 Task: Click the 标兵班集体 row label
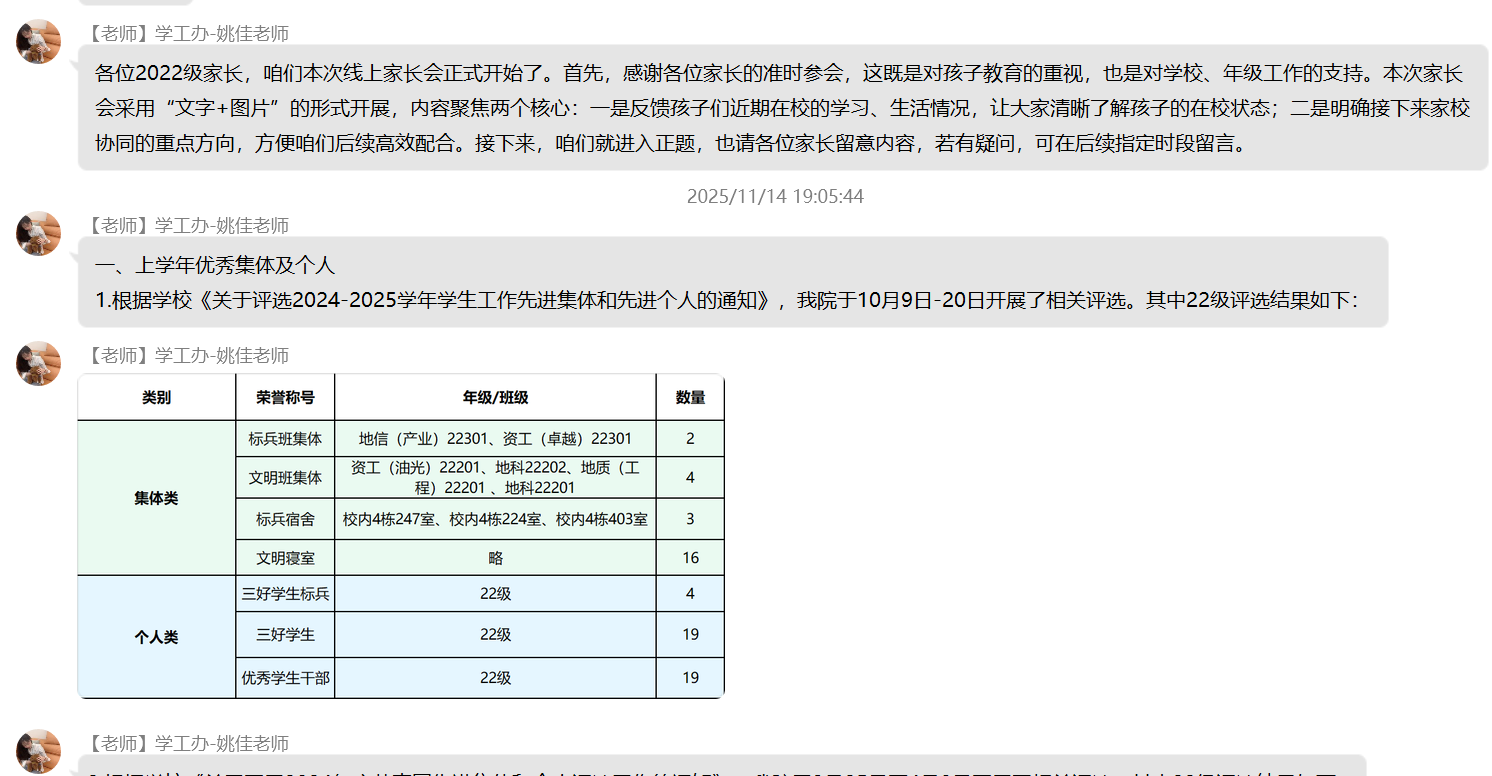(x=285, y=439)
